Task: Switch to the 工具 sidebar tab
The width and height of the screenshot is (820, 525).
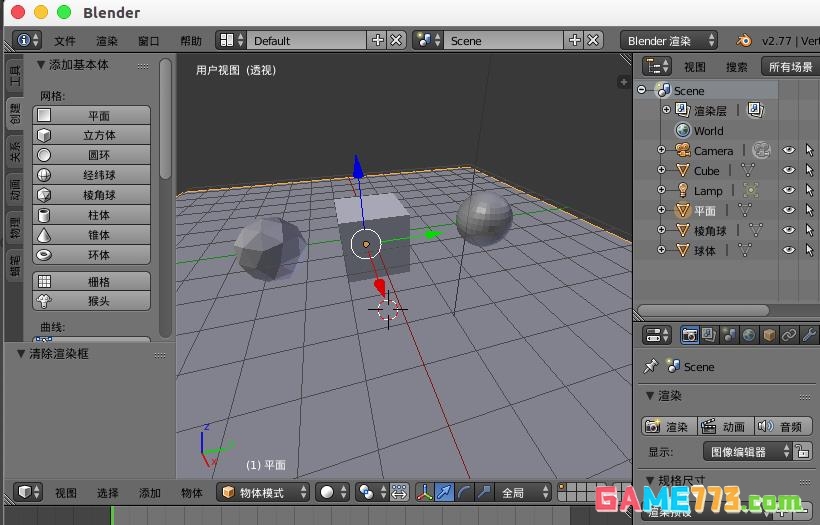Action: (x=15, y=75)
